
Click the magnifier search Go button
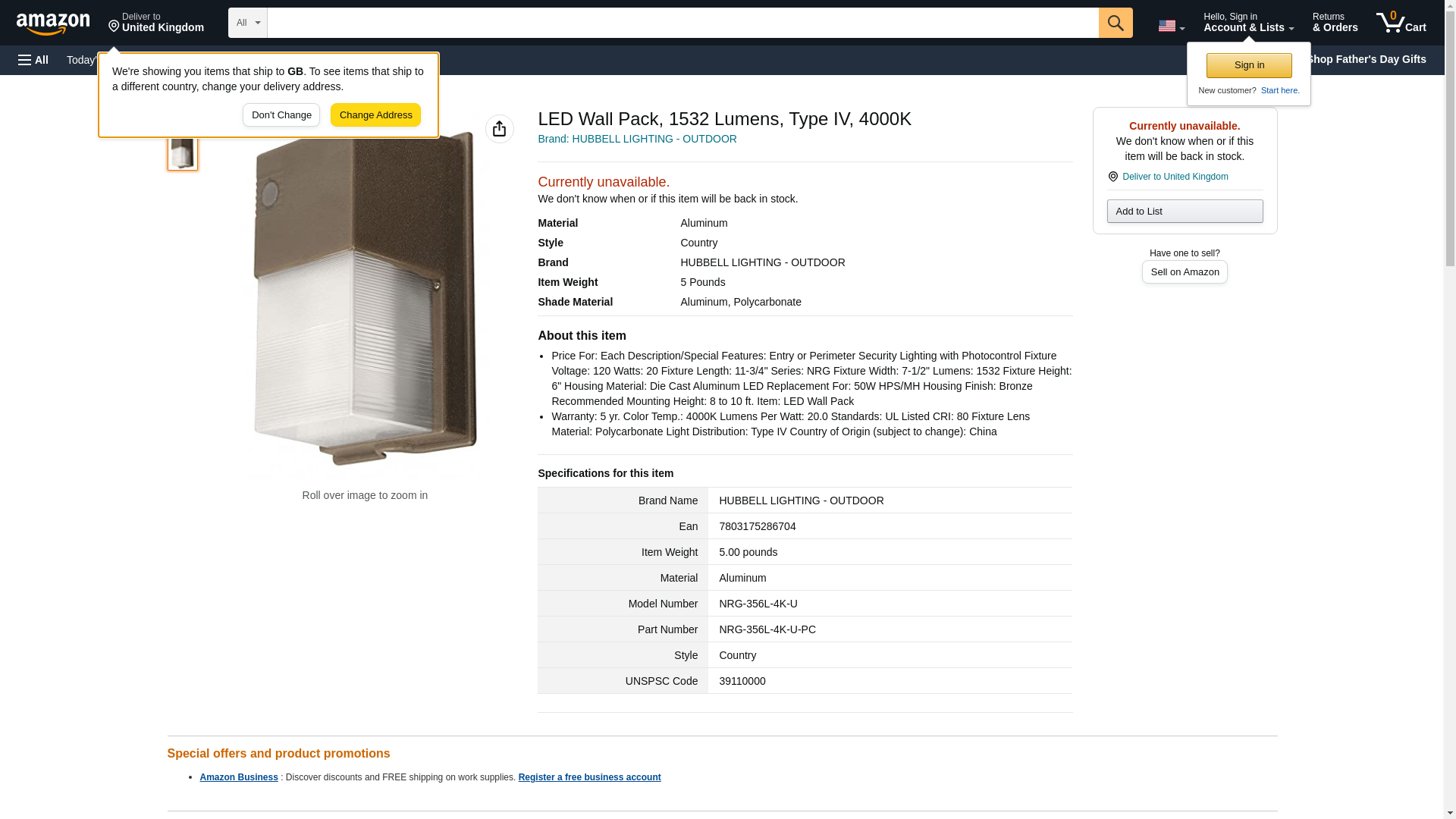(1115, 23)
